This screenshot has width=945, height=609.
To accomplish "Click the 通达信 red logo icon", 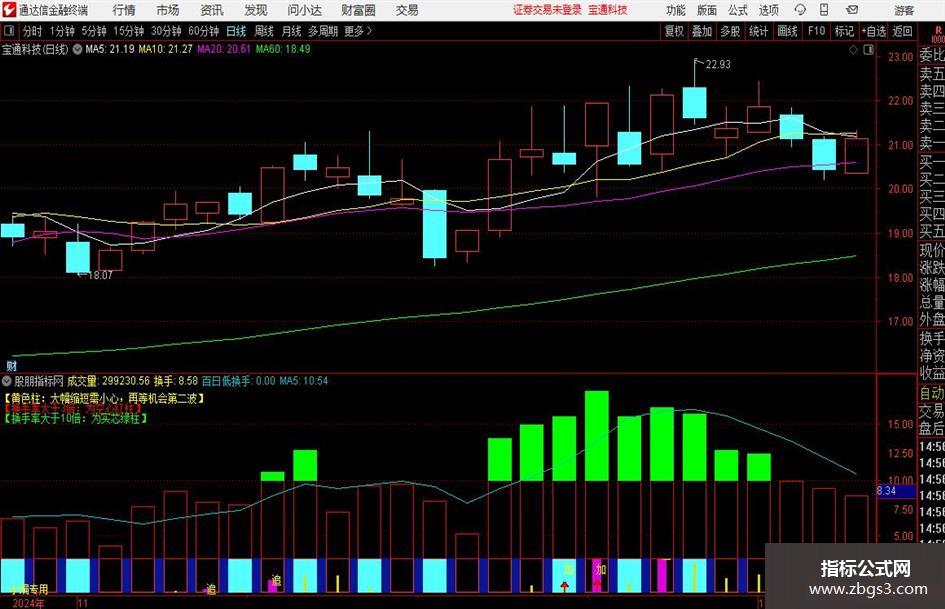I will point(9,10).
